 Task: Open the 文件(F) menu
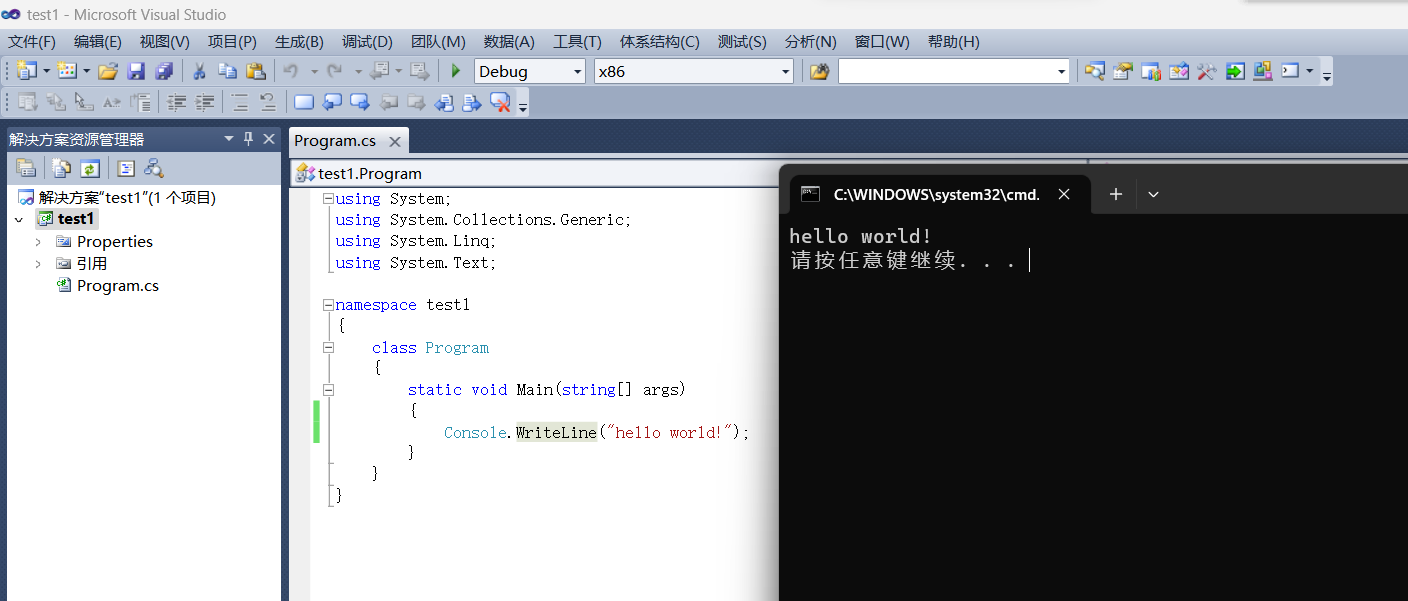click(32, 41)
